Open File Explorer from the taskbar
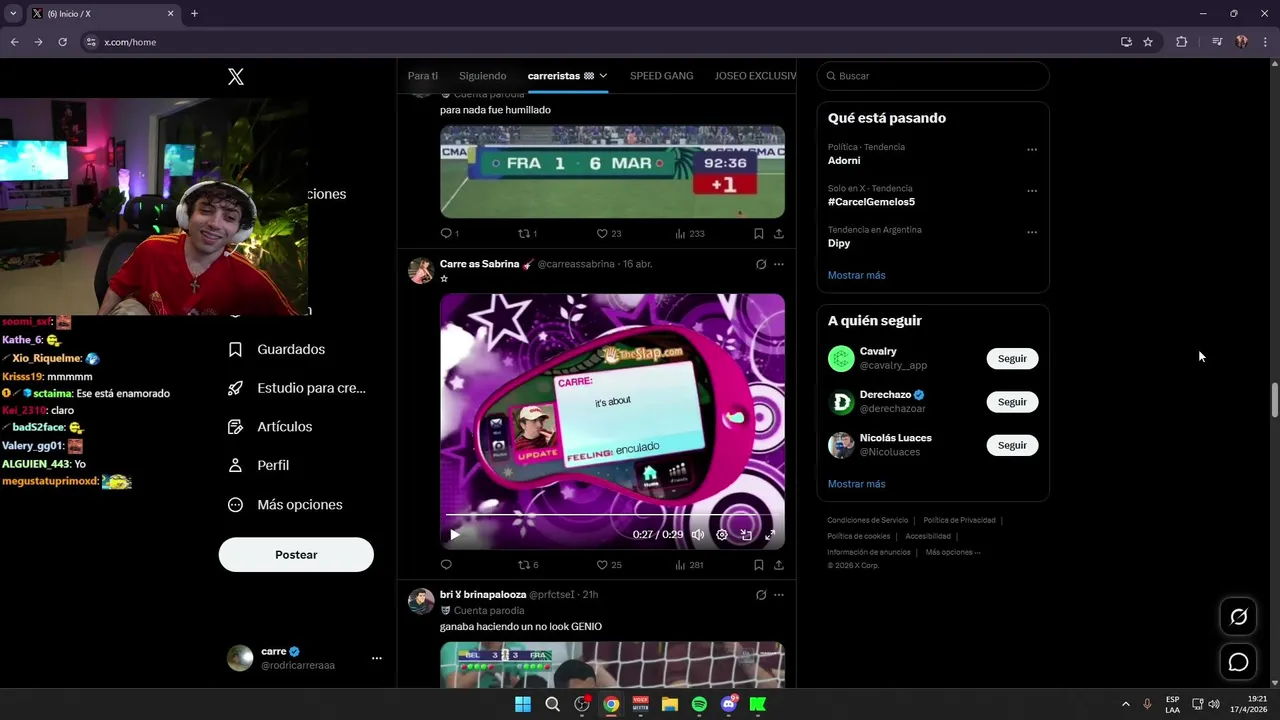 [670, 704]
